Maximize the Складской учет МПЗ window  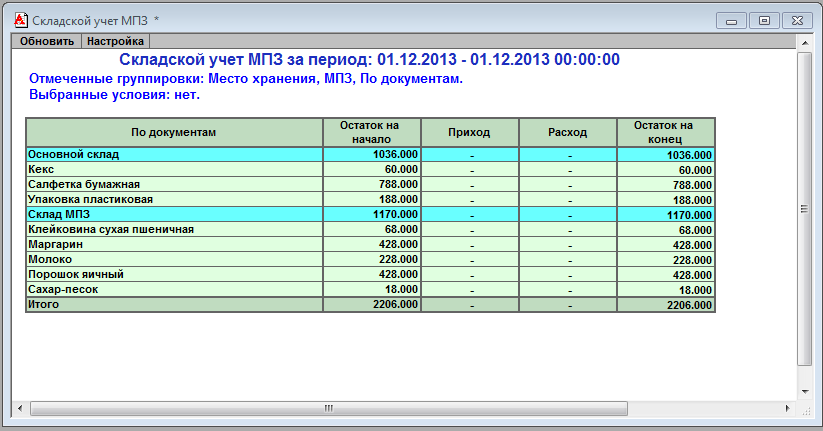point(764,21)
